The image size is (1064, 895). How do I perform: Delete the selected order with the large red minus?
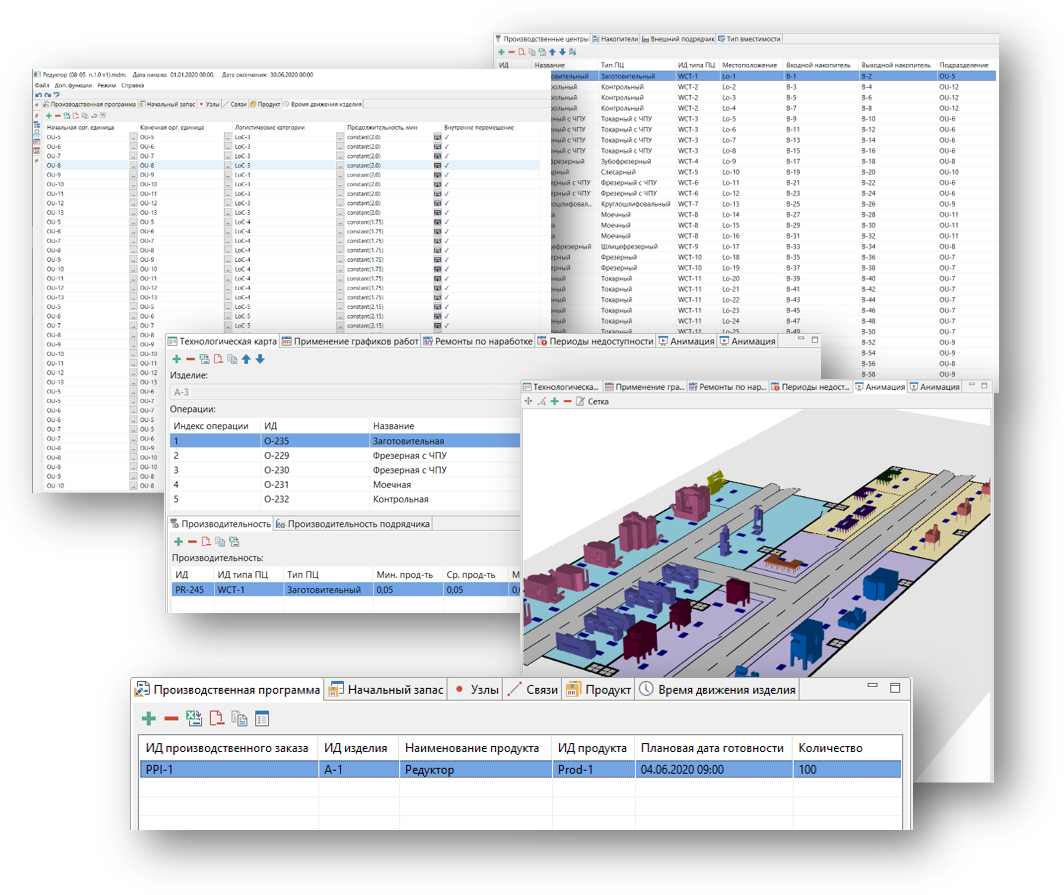coord(171,719)
